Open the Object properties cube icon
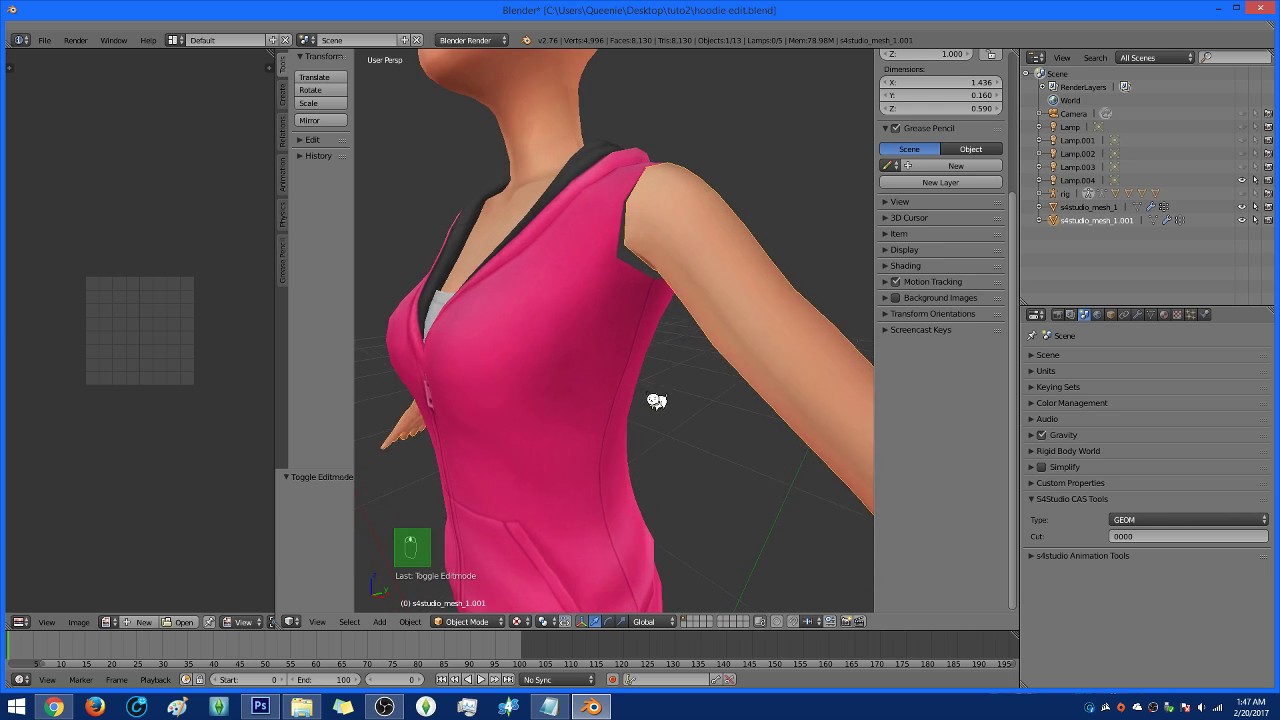The height and width of the screenshot is (720, 1280). (1110, 315)
